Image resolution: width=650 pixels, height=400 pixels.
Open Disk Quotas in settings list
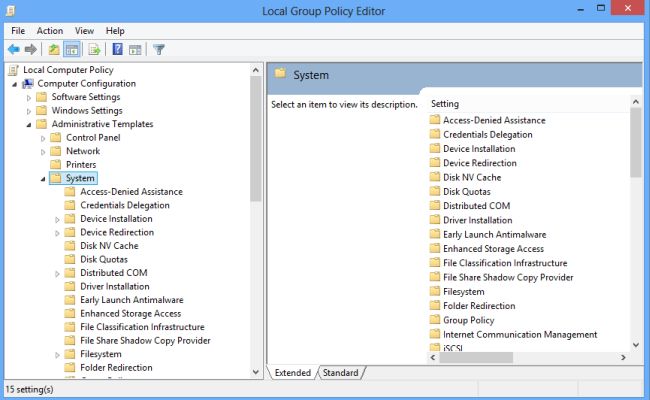[x=467, y=192]
